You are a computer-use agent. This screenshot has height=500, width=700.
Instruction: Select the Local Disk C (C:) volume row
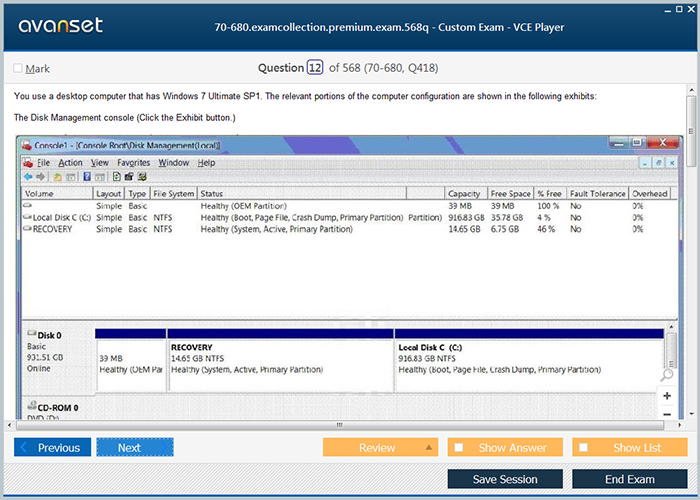coord(350,217)
